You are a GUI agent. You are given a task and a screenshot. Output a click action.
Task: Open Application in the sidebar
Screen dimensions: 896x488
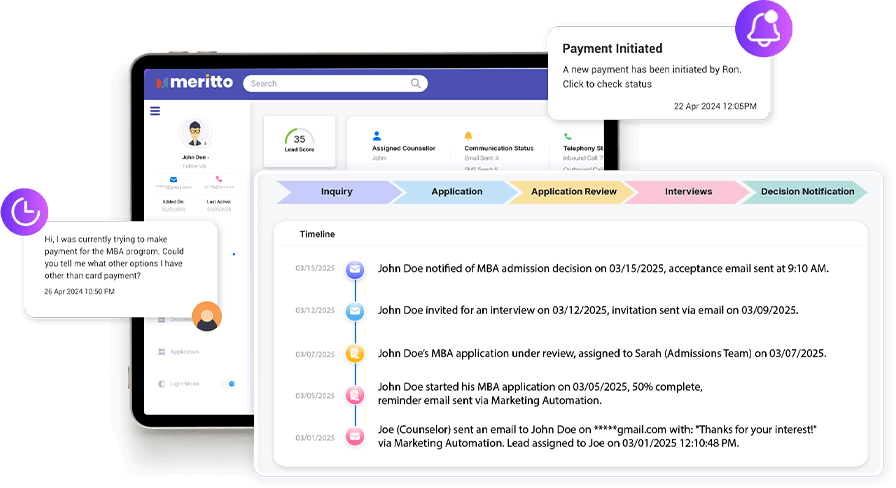tap(185, 352)
